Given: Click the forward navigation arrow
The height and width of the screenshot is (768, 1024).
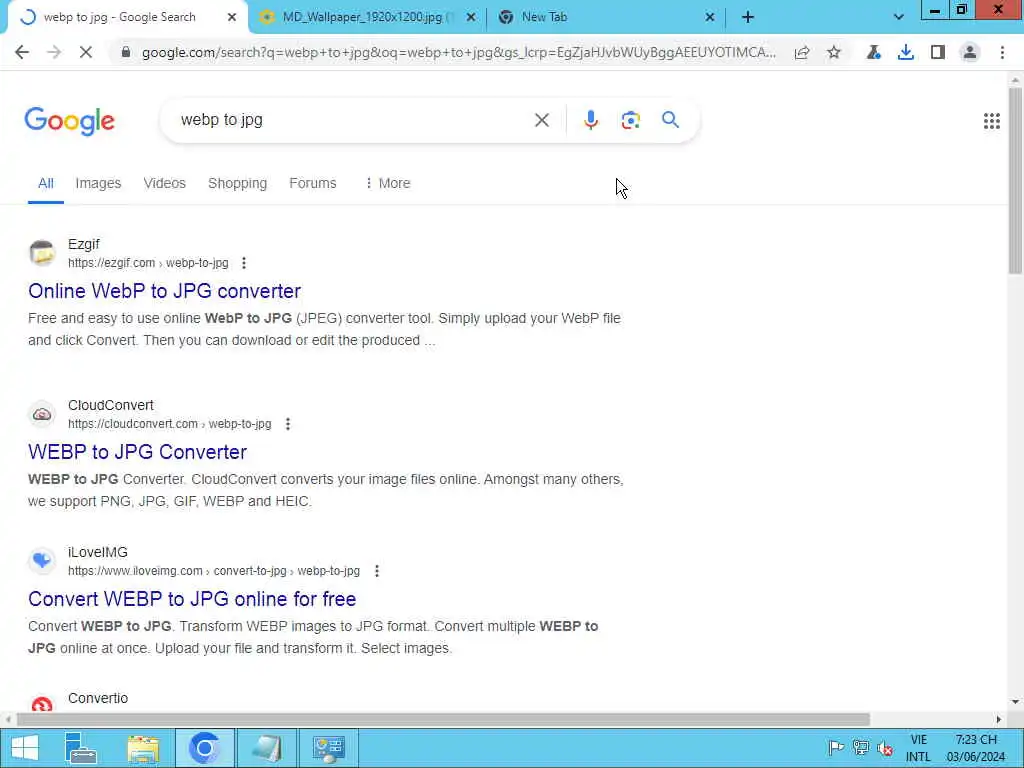Looking at the screenshot, I should point(54,52).
